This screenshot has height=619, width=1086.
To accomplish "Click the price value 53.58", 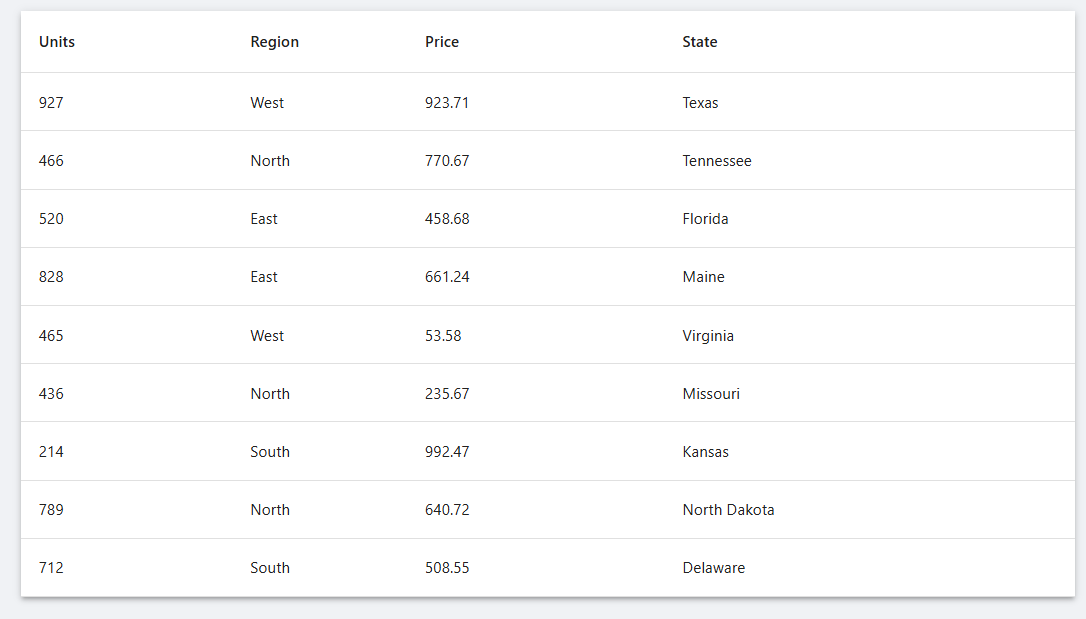I will [x=443, y=336].
